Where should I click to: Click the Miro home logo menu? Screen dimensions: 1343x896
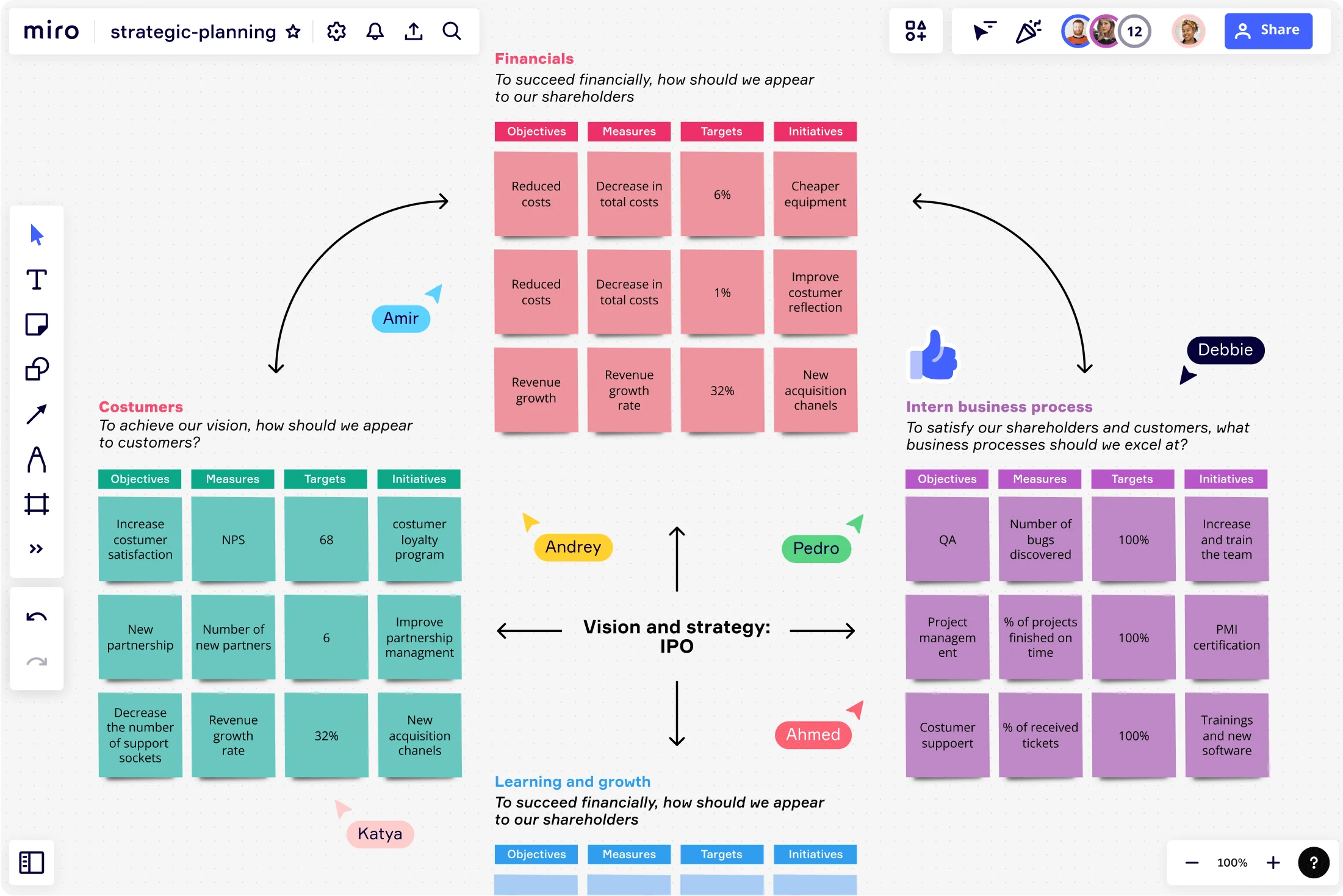(52, 30)
